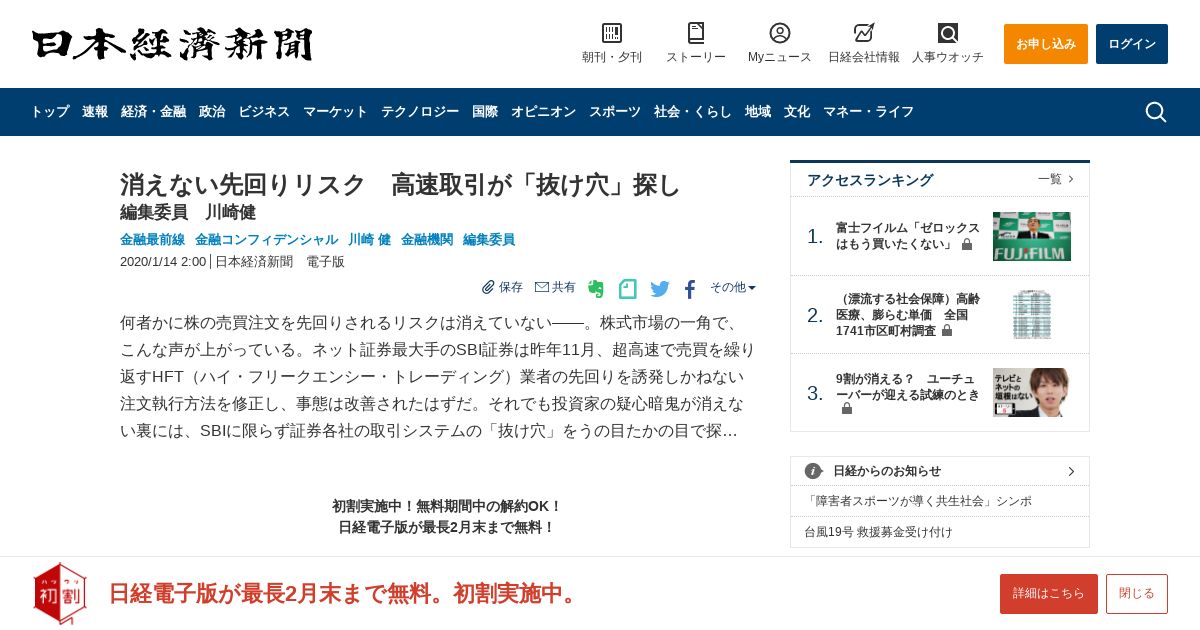Open access ranking 一覧 chevron link
1200x630 pixels.
pos(1056,179)
